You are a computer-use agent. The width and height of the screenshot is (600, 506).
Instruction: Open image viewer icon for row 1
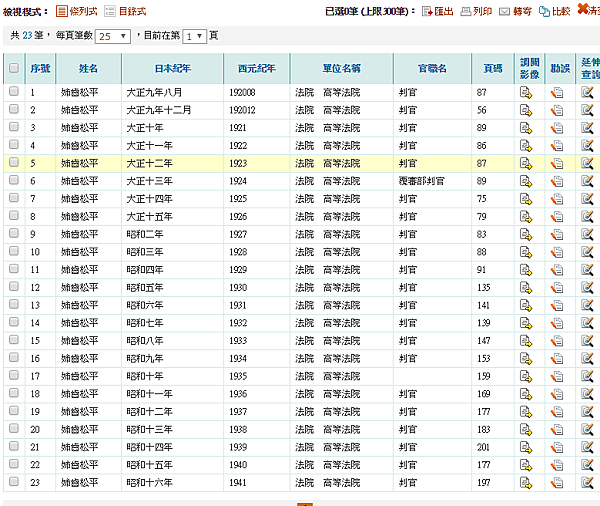(526, 93)
